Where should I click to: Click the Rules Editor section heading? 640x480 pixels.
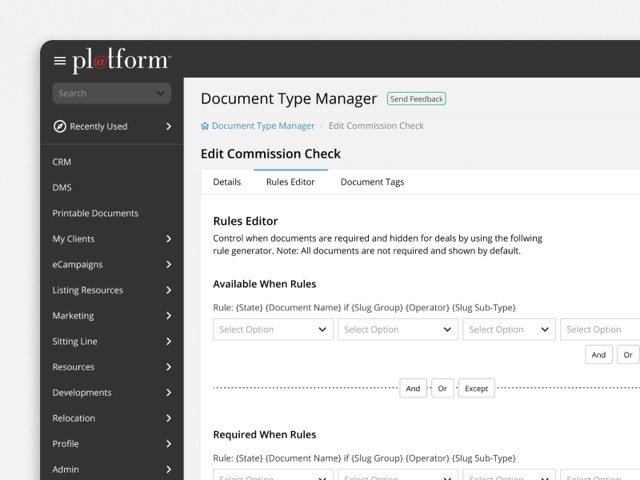(x=245, y=221)
